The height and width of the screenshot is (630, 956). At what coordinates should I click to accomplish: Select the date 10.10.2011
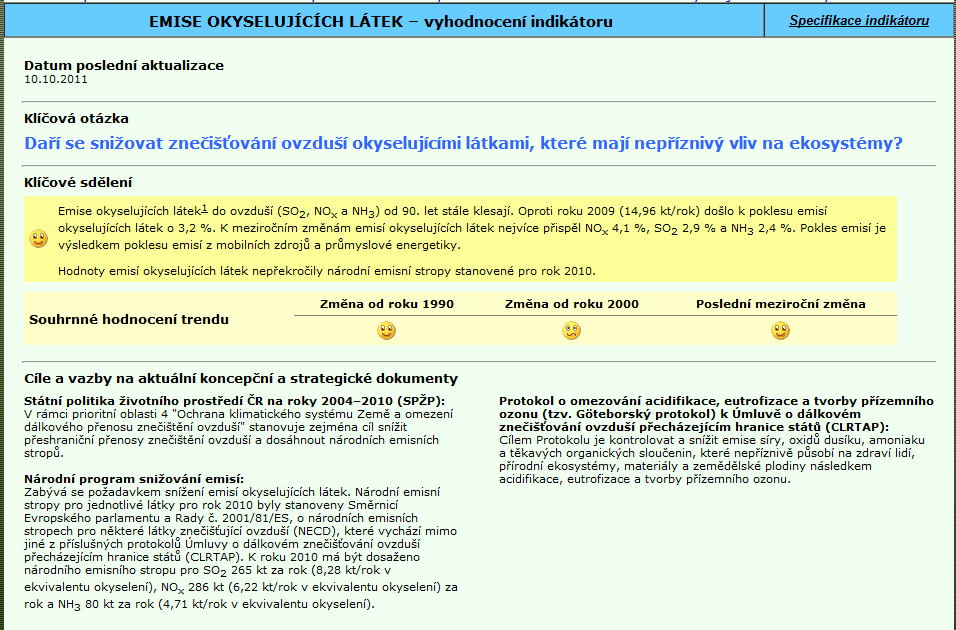pyautogui.click(x=56, y=79)
